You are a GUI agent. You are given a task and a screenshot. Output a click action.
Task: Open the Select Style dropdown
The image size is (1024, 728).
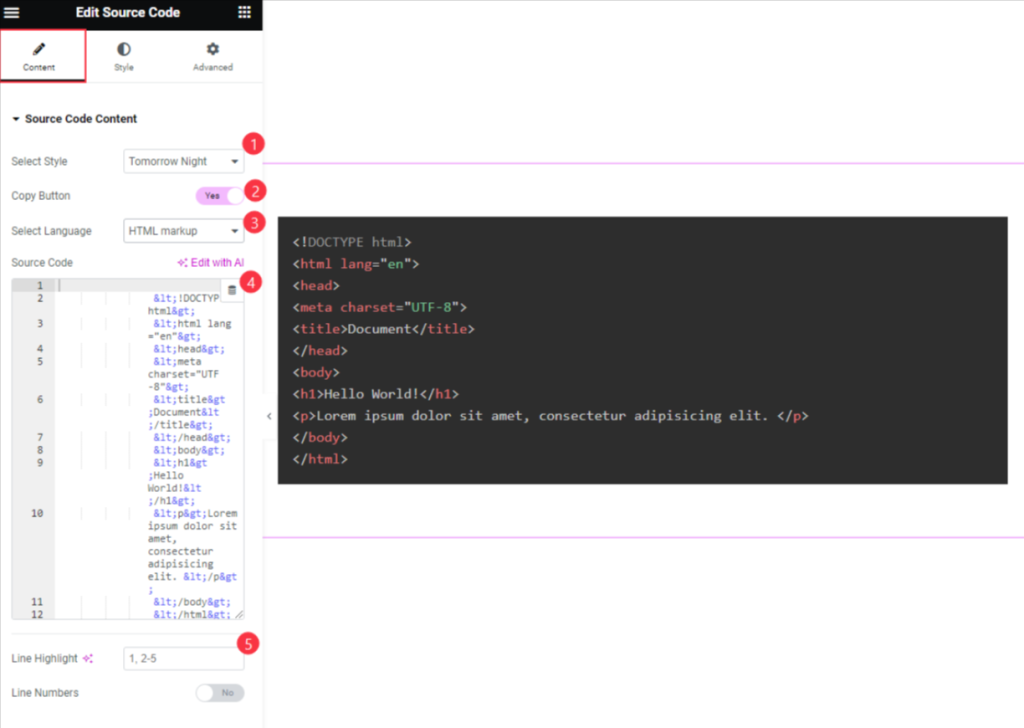pyautogui.click(x=184, y=161)
